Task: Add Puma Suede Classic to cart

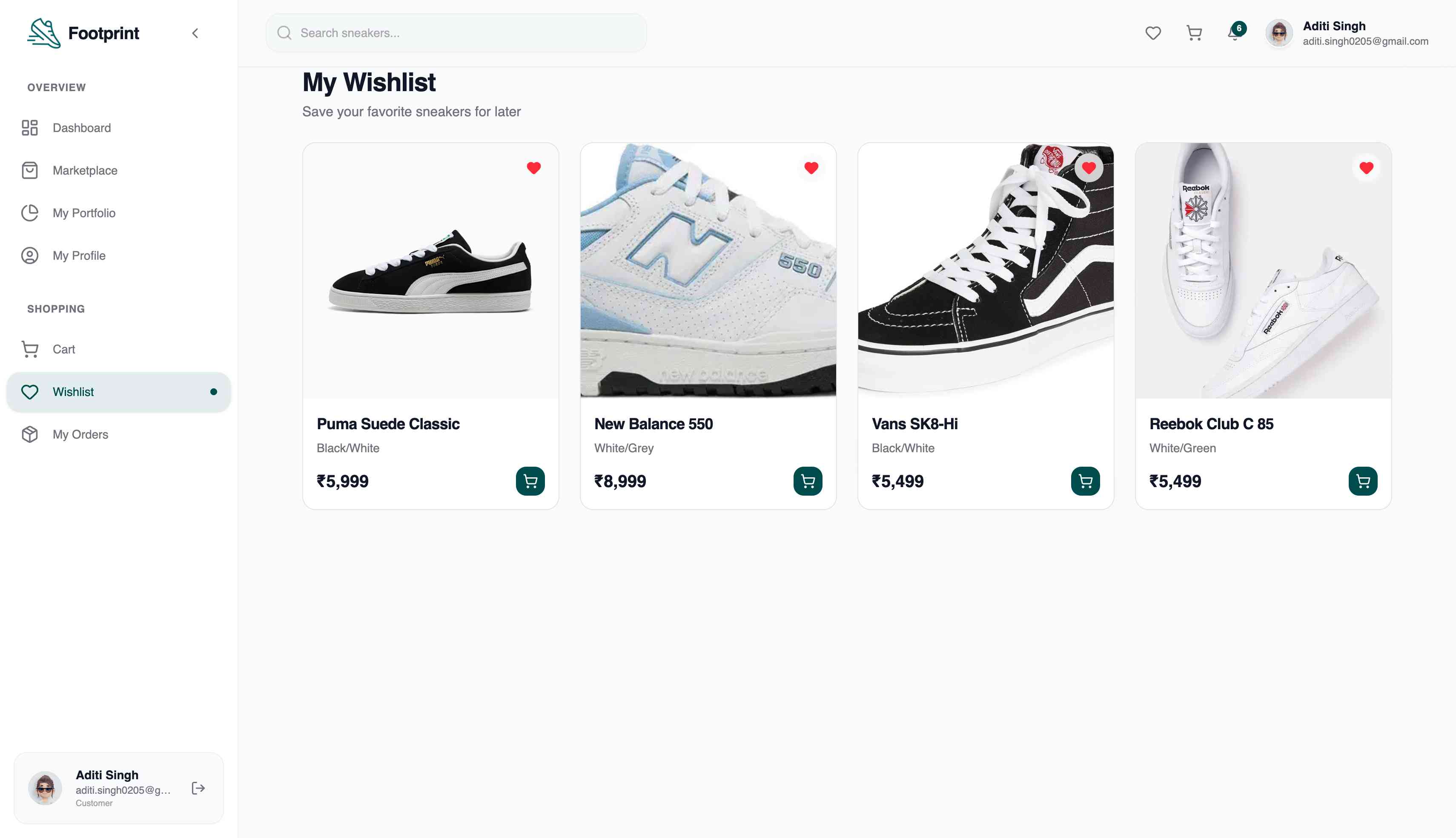Action: [530, 481]
